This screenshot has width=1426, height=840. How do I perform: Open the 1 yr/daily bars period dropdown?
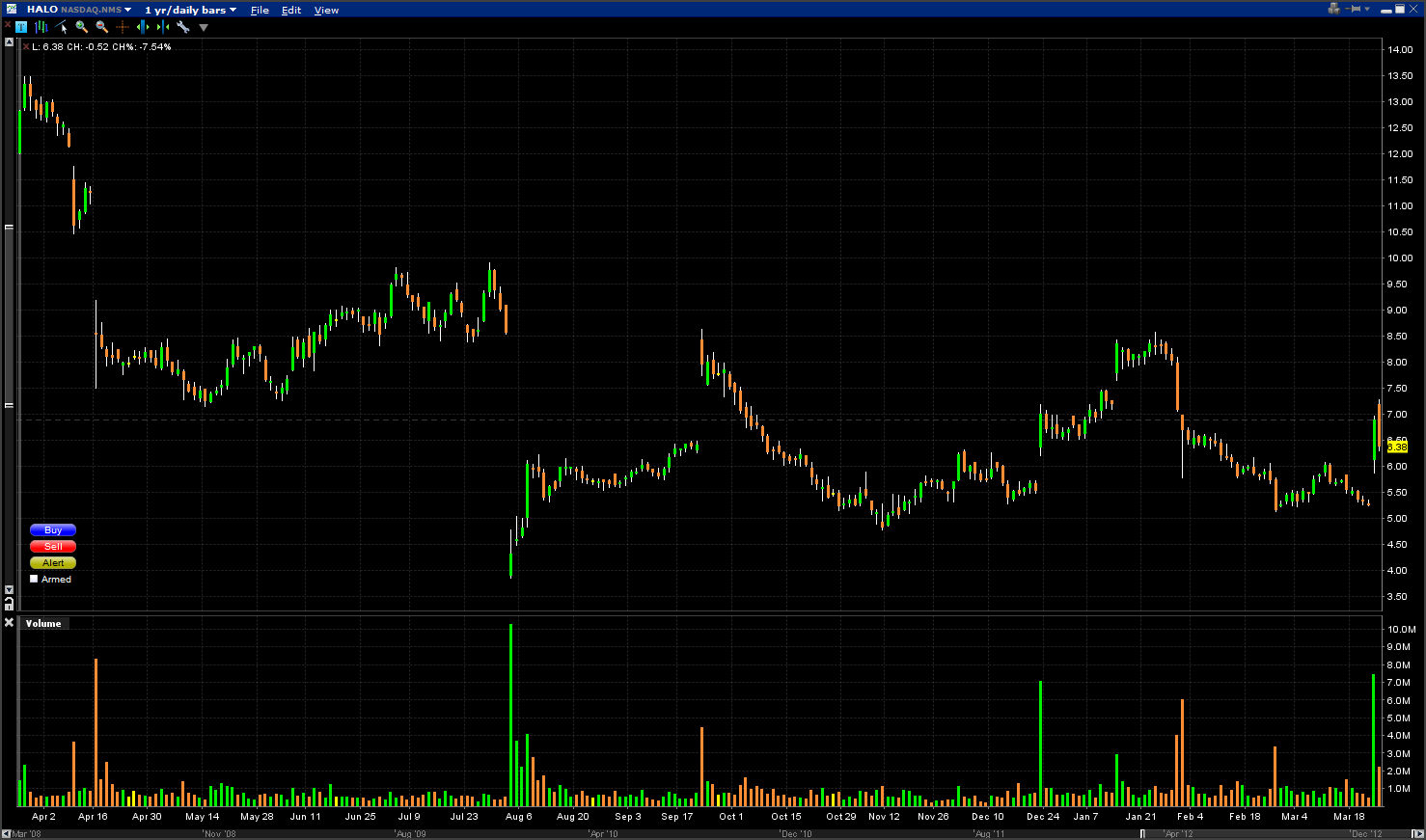(233, 10)
